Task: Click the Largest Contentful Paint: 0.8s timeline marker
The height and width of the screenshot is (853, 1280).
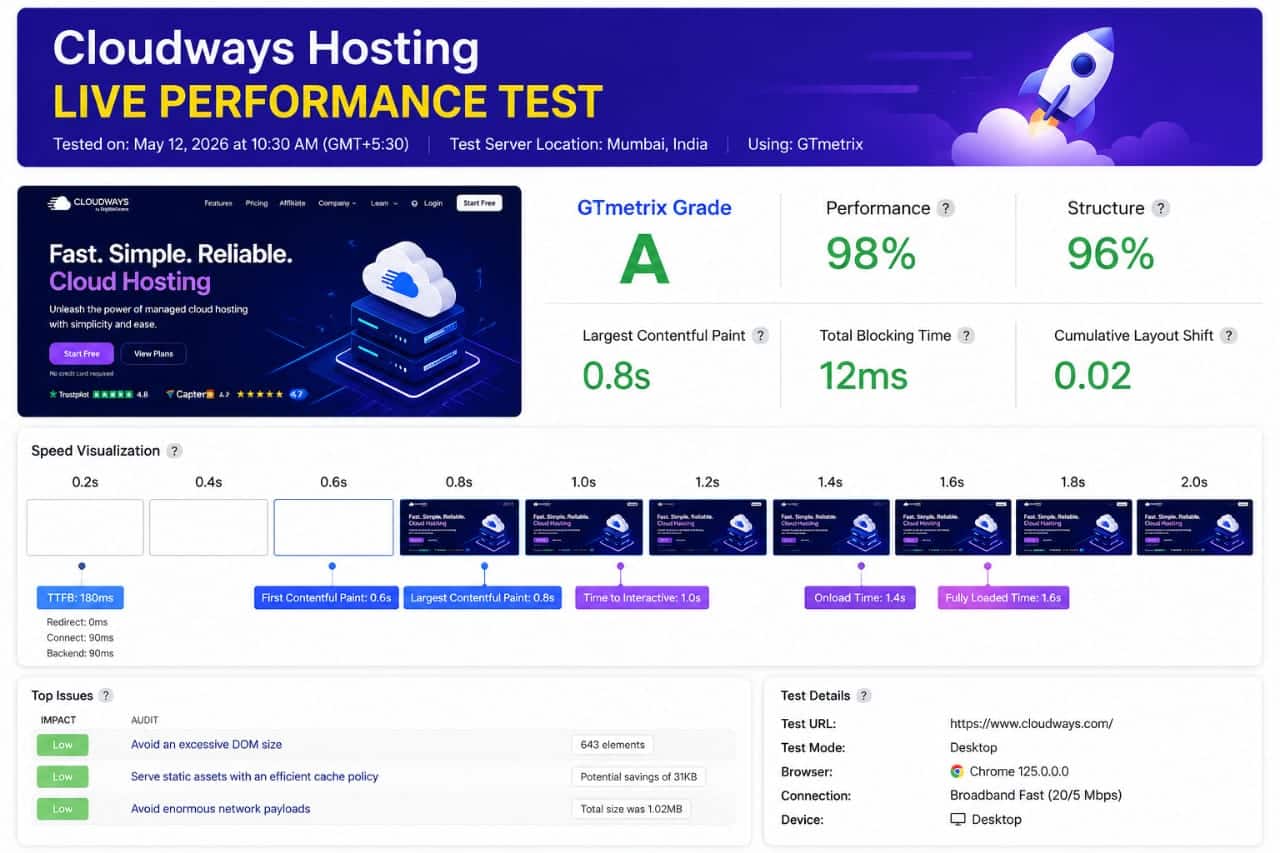Action: (x=482, y=598)
